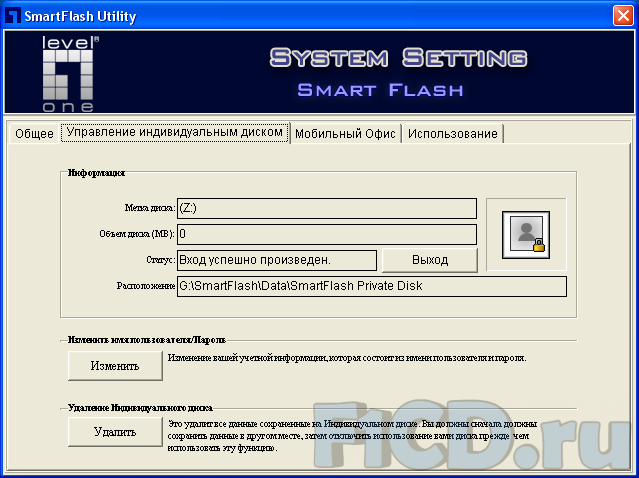Click the Объем диска (MB) label
The height and width of the screenshot is (478, 639).
[x=137, y=234]
